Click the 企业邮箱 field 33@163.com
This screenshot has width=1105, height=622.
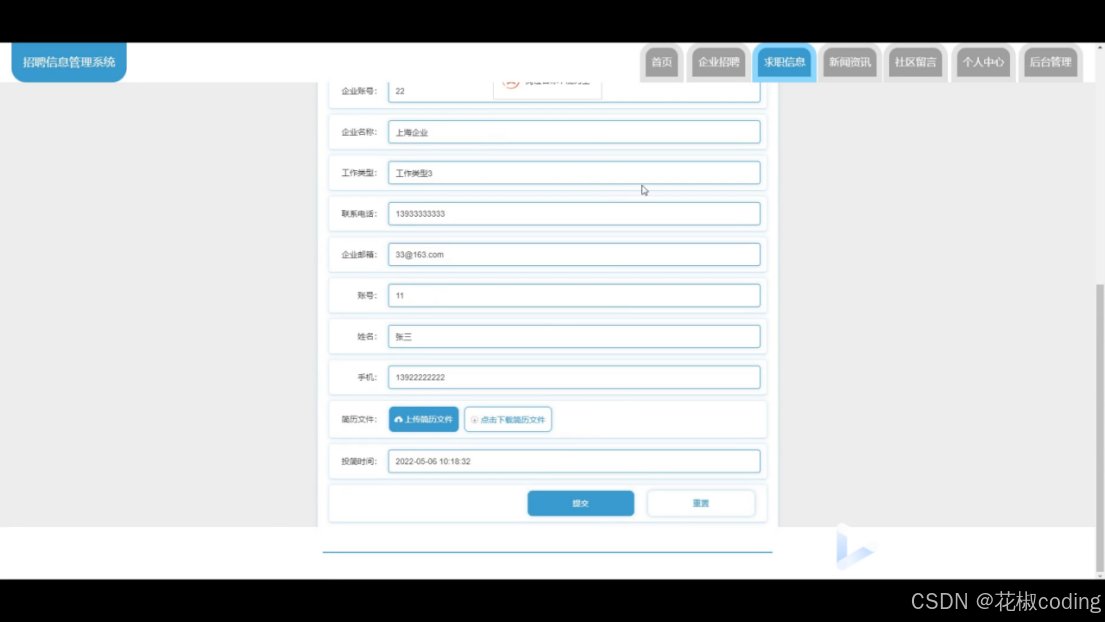tap(574, 254)
